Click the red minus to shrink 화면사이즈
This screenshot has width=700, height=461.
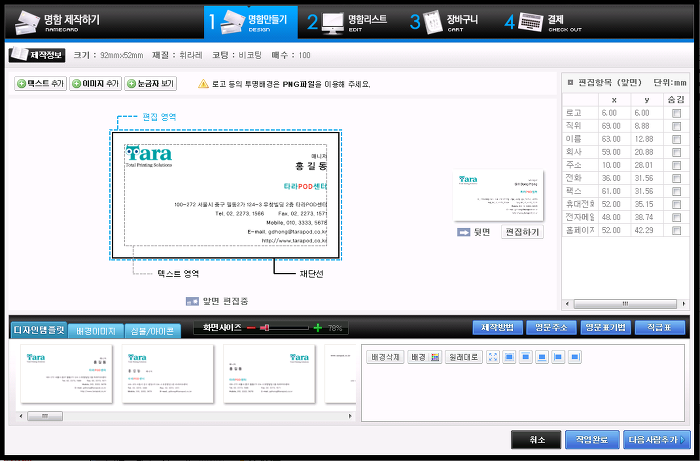click(251, 328)
